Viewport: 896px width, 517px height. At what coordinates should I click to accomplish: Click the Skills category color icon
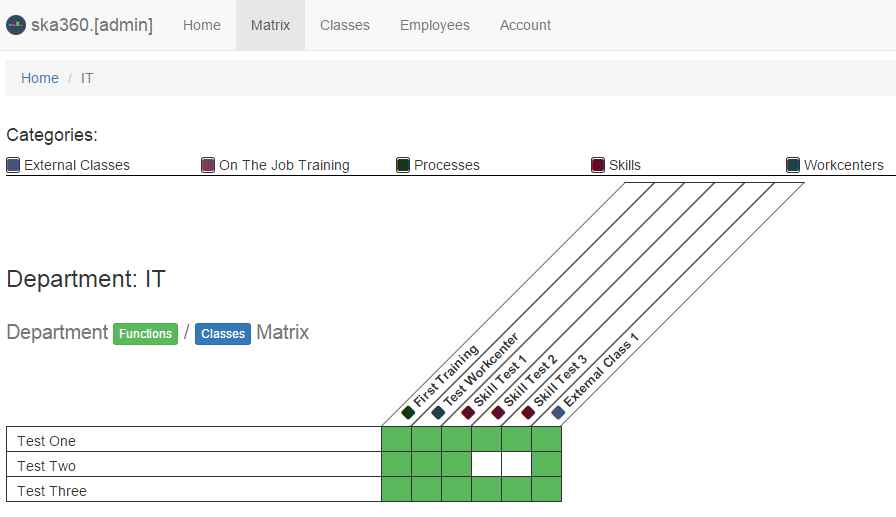point(598,165)
